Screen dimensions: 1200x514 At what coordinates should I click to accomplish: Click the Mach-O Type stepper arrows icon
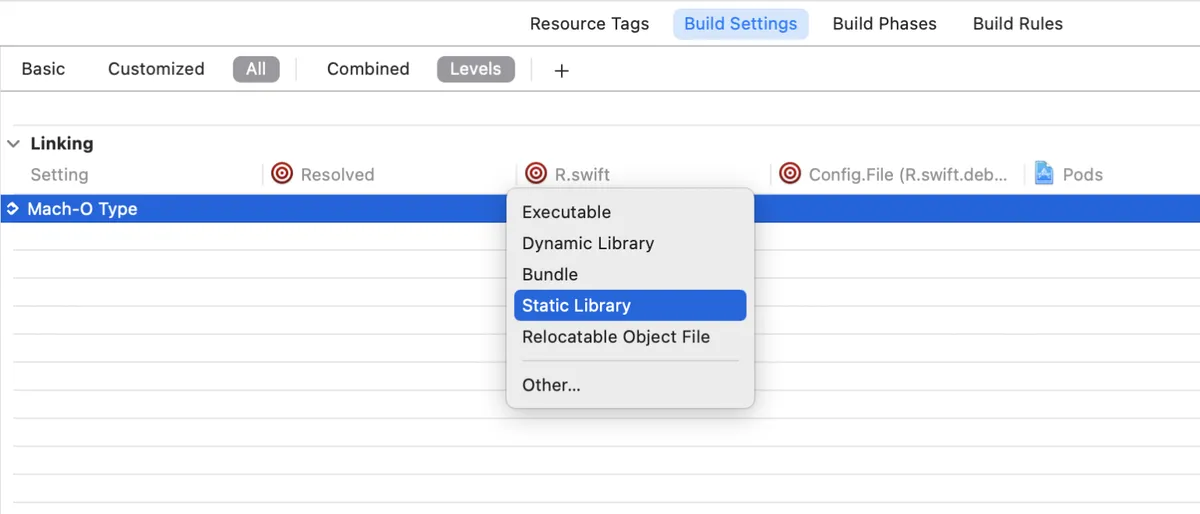click(12, 209)
